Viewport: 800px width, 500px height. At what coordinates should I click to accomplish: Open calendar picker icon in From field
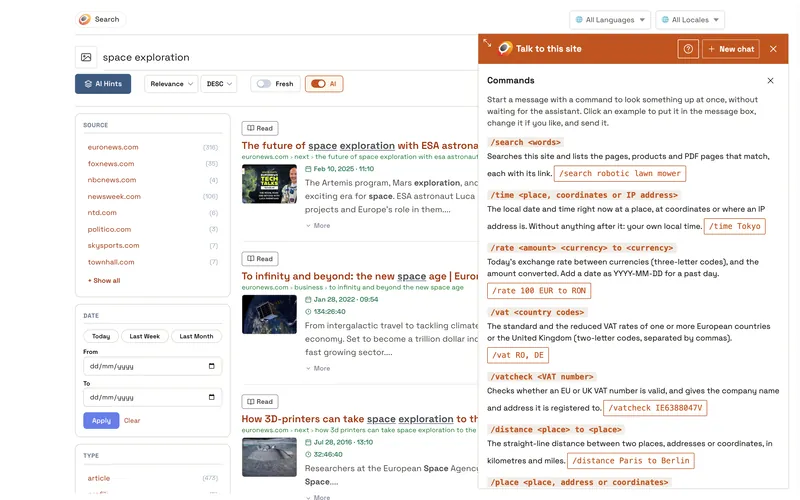click(x=212, y=366)
